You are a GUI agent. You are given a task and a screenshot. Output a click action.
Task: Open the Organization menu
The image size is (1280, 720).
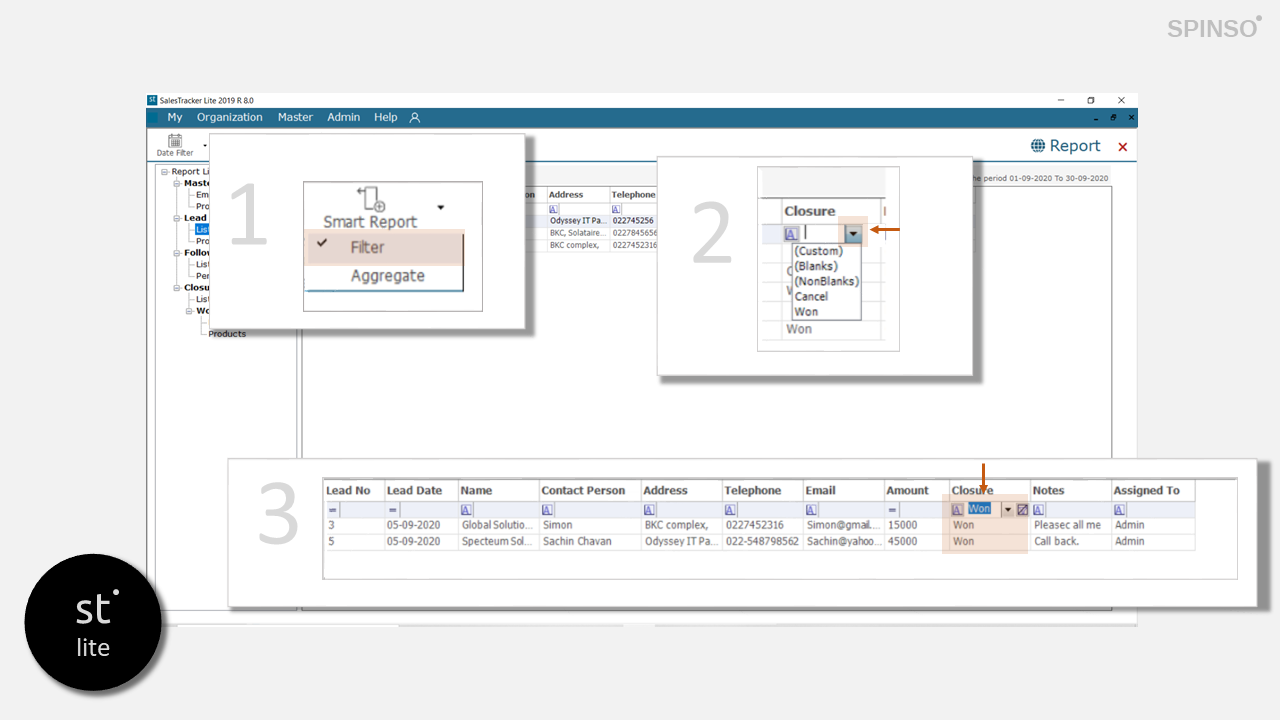(x=229, y=118)
